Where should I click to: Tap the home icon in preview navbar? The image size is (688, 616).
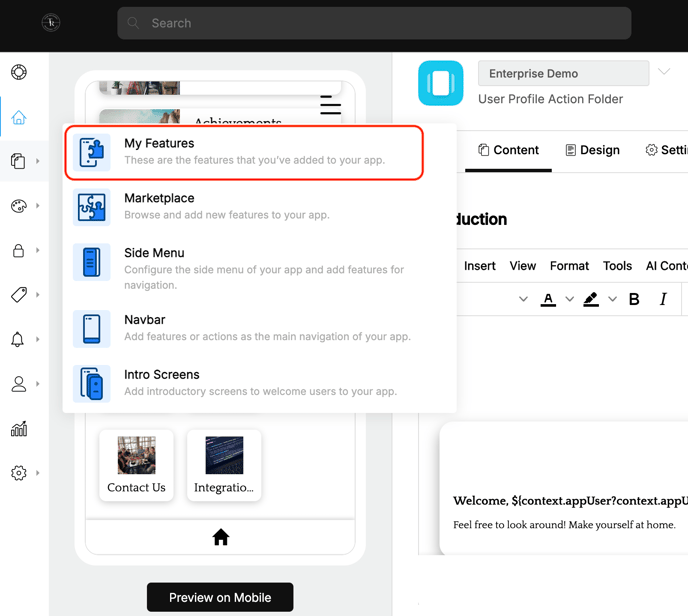pyautogui.click(x=221, y=537)
